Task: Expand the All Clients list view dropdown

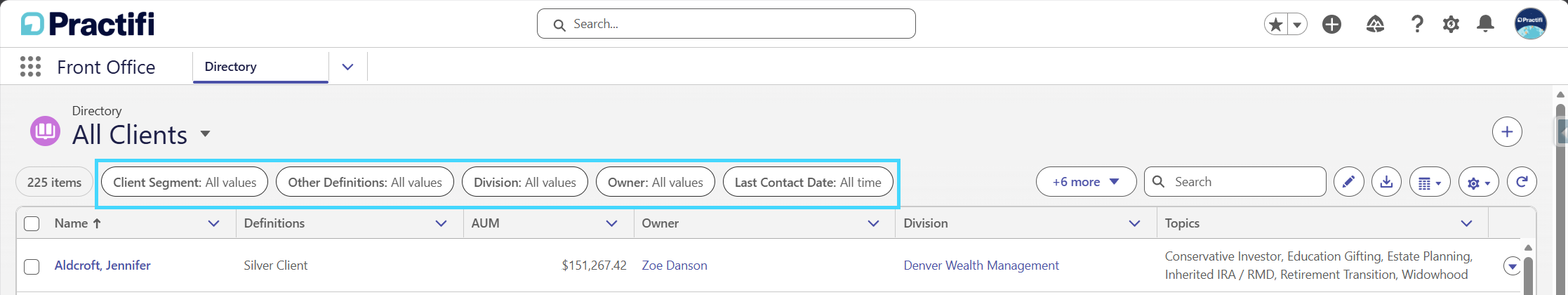Action: click(205, 133)
